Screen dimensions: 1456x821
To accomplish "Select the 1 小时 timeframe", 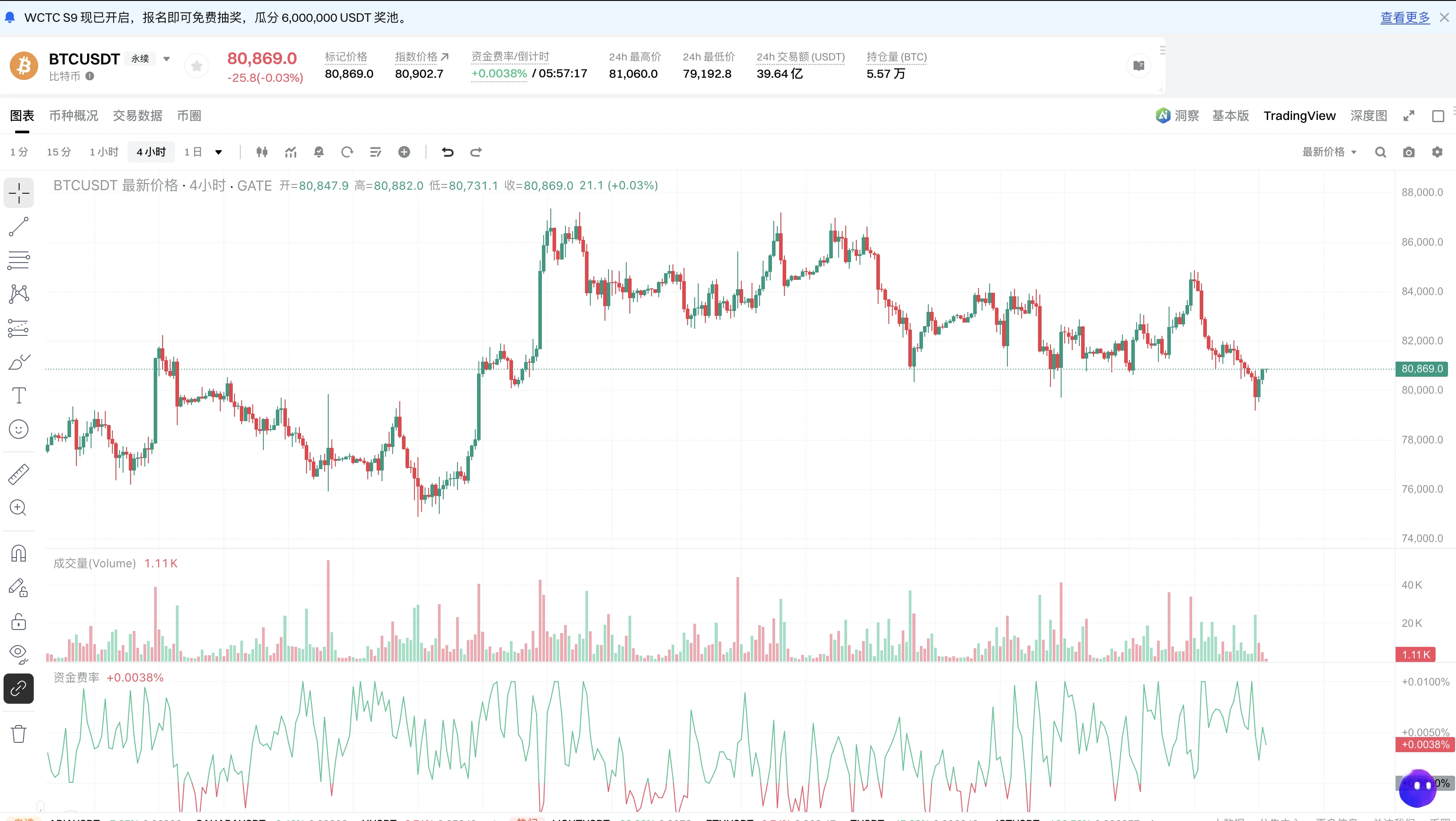I will click(x=104, y=152).
